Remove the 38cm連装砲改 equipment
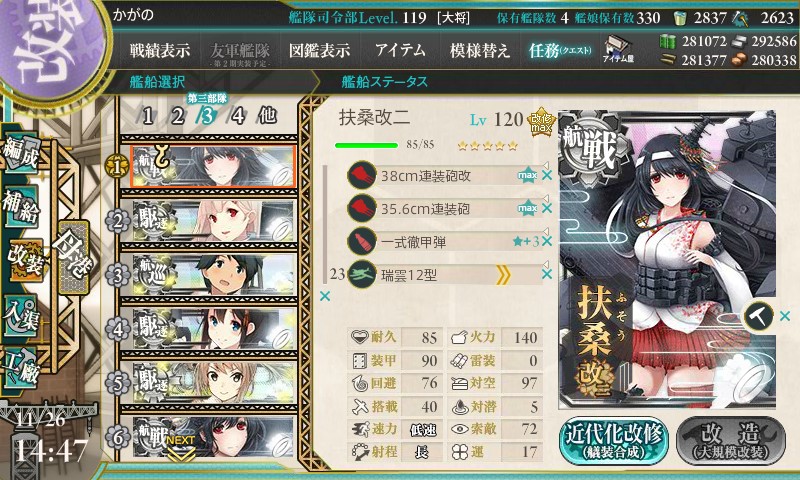This screenshot has width=800, height=480. (x=546, y=175)
